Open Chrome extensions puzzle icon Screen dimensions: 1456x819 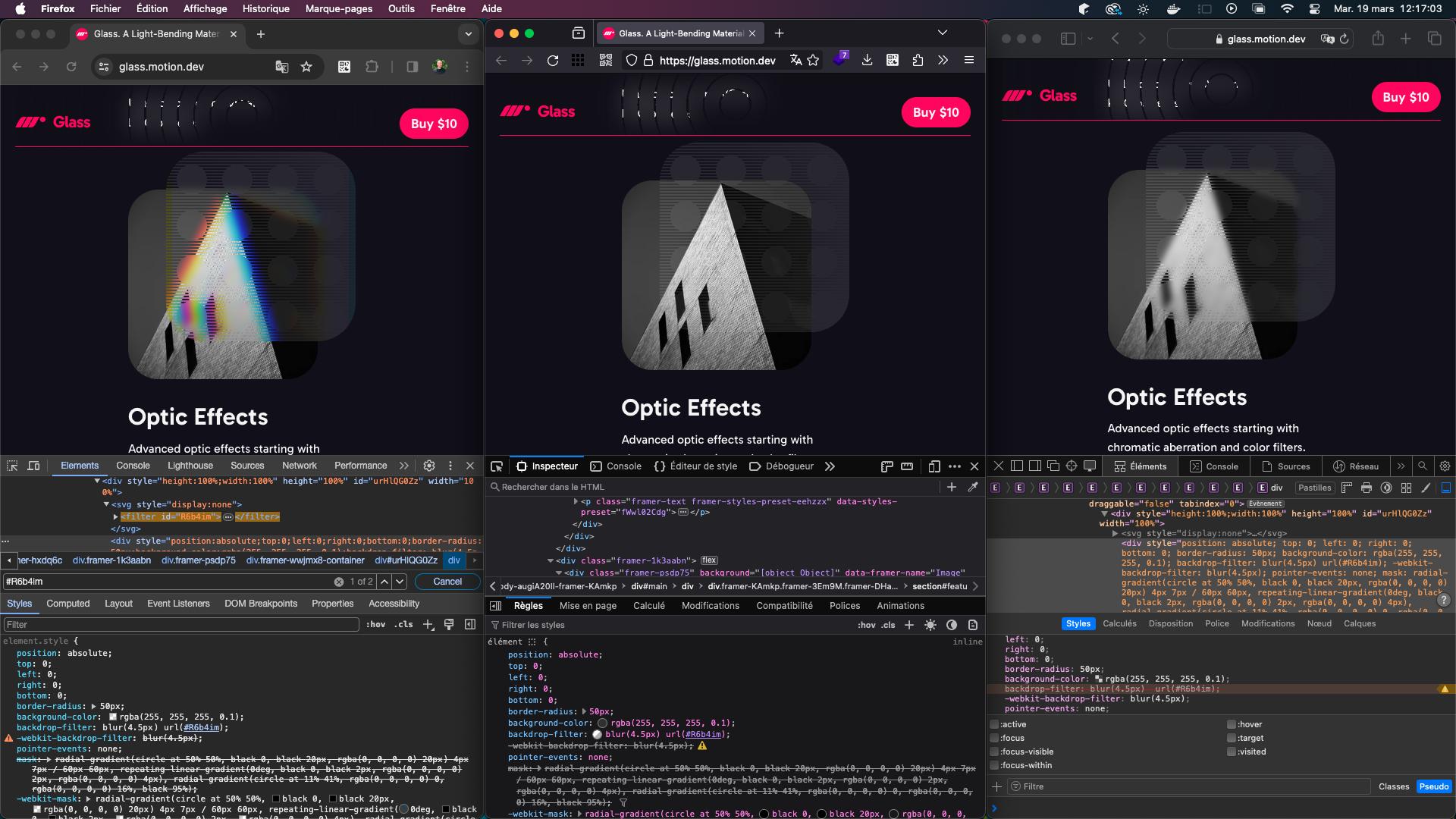click(372, 67)
